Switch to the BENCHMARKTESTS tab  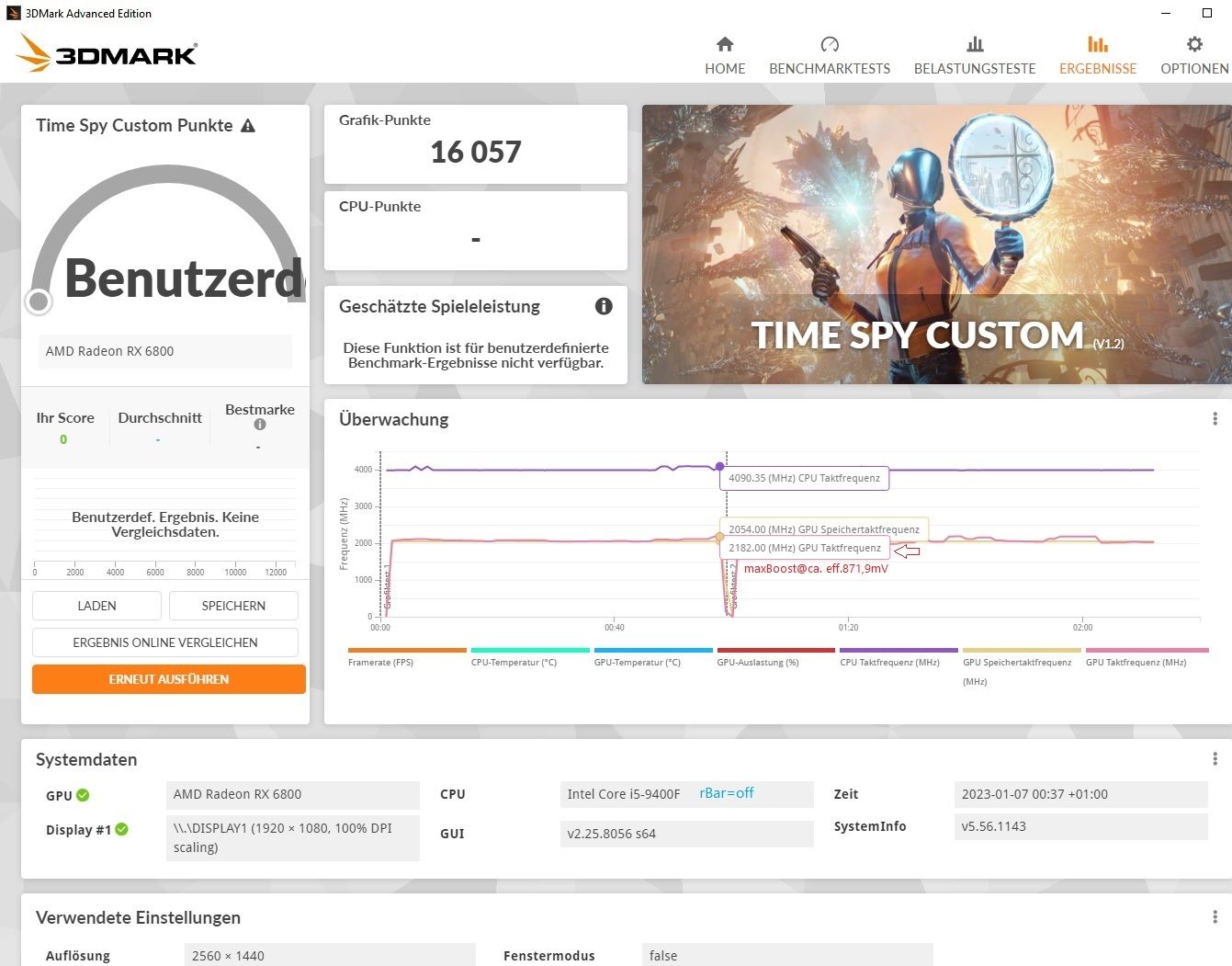(830, 56)
